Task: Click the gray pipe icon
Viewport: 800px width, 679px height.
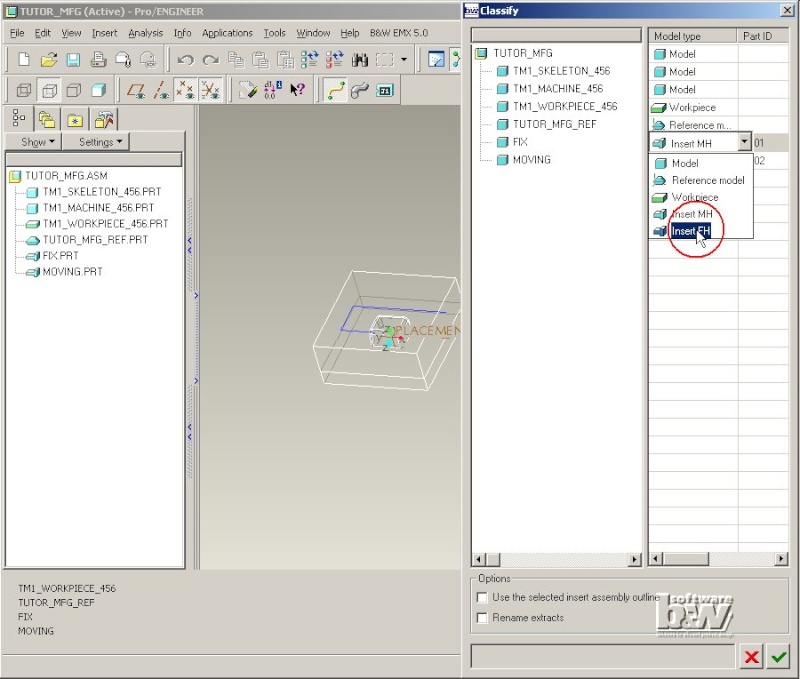Action: [x=360, y=91]
